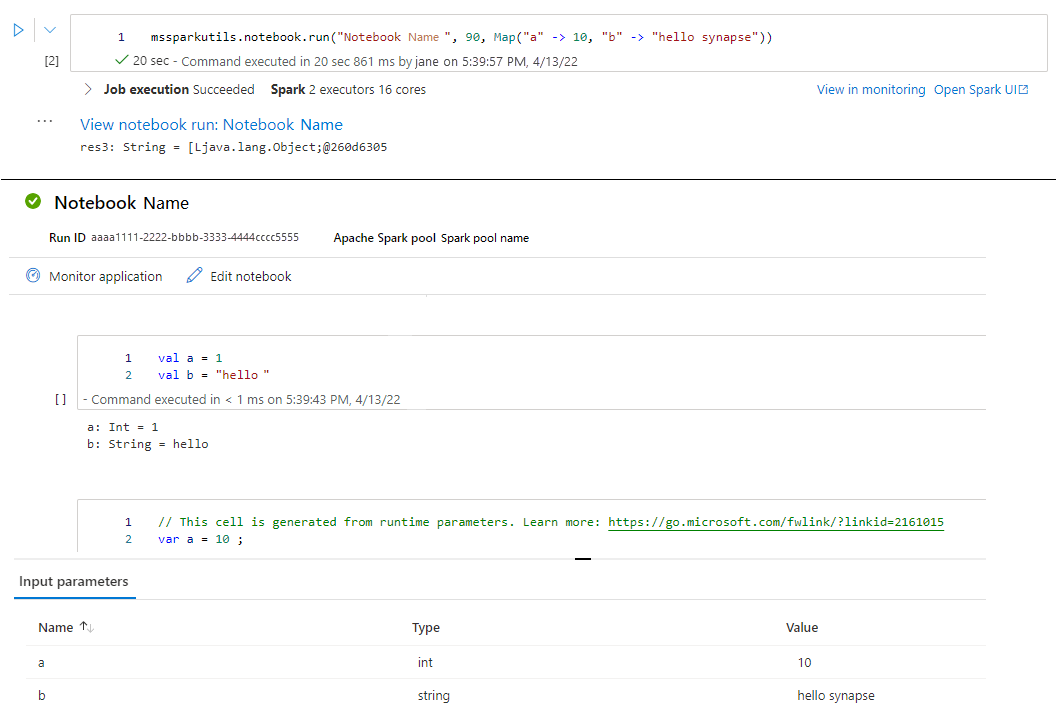
Task: Click the Edit notebook pencil icon
Action: [x=194, y=276]
